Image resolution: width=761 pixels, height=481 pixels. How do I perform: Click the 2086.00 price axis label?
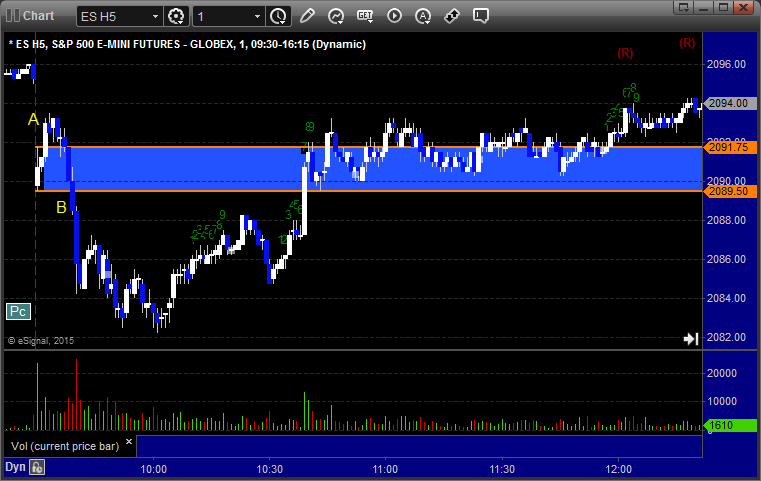click(x=727, y=259)
